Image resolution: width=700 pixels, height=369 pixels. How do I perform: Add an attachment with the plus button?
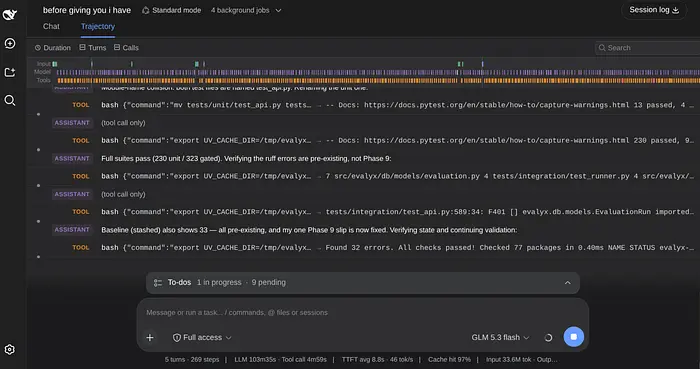[150, 338]
